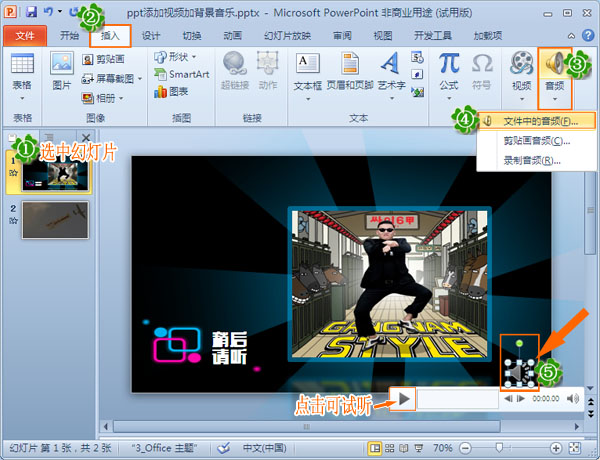
Task: Select the audio speaker object on slide
Action: click(x=519, y=373)
